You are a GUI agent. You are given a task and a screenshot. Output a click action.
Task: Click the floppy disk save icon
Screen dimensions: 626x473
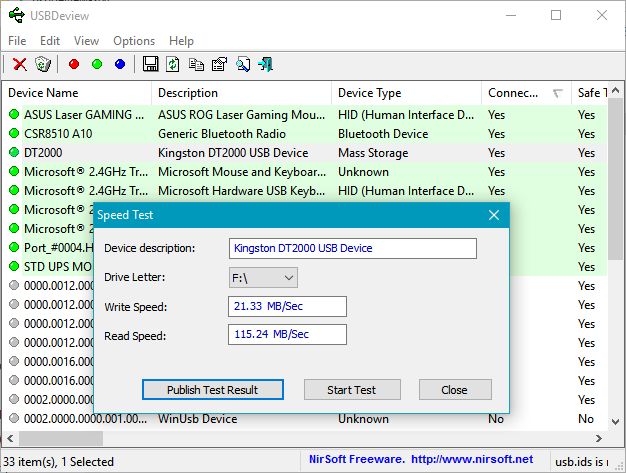pos(151,64)
